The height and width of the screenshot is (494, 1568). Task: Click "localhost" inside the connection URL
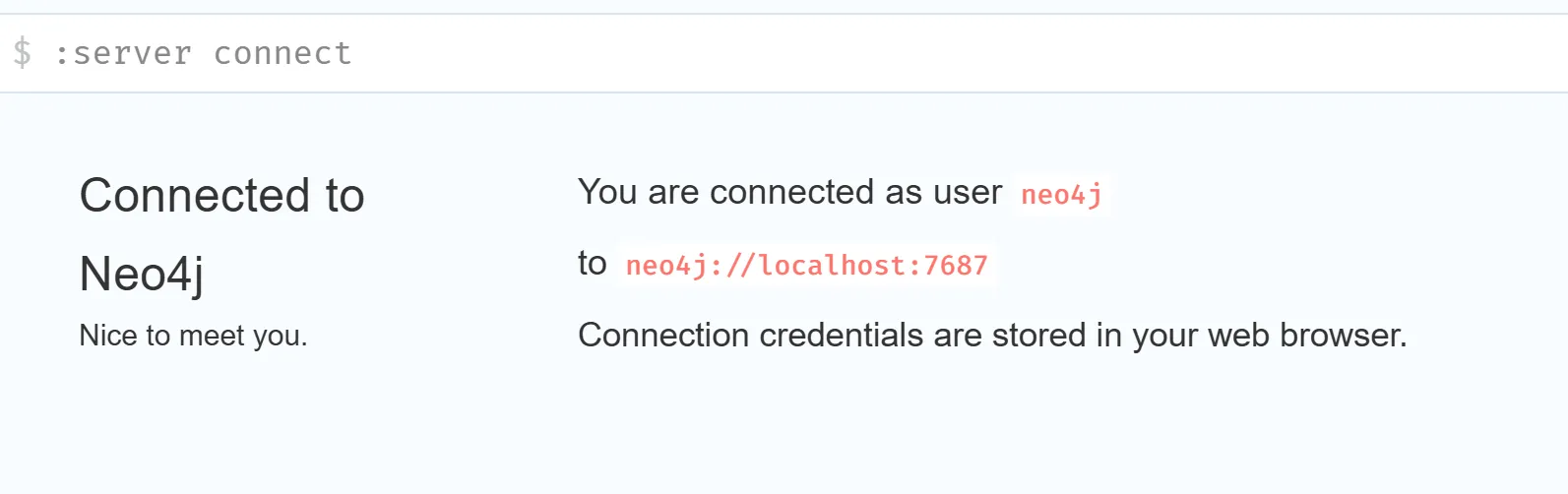[833, 266]
